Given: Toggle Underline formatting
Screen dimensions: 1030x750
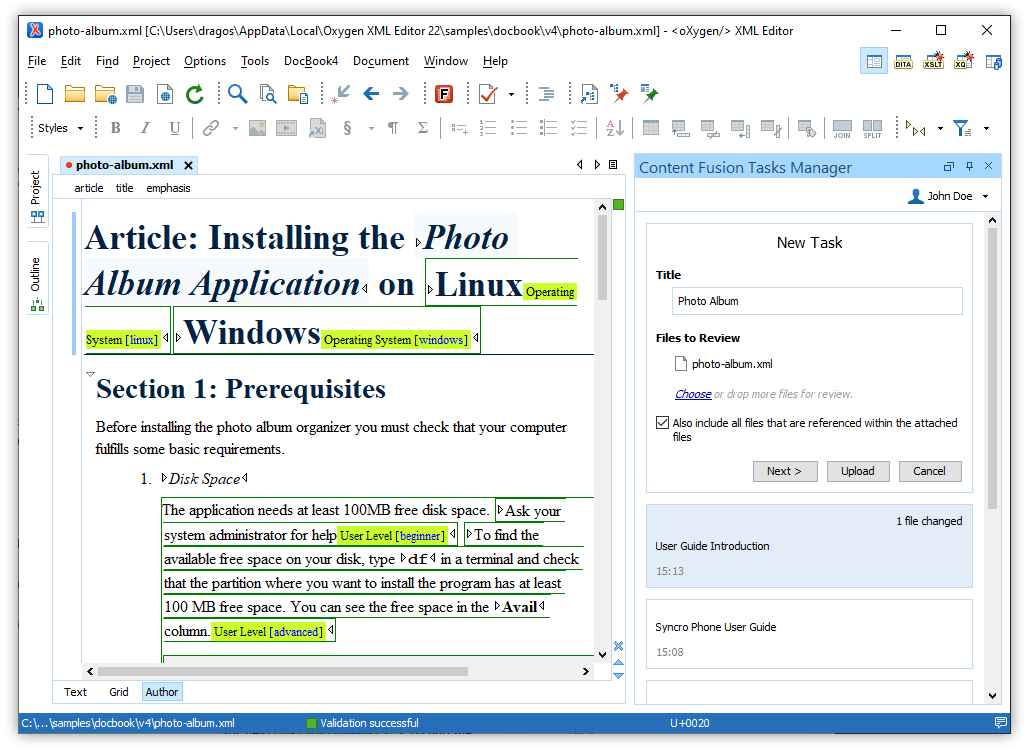Looking at the screenshot, I should coord(175,128).
